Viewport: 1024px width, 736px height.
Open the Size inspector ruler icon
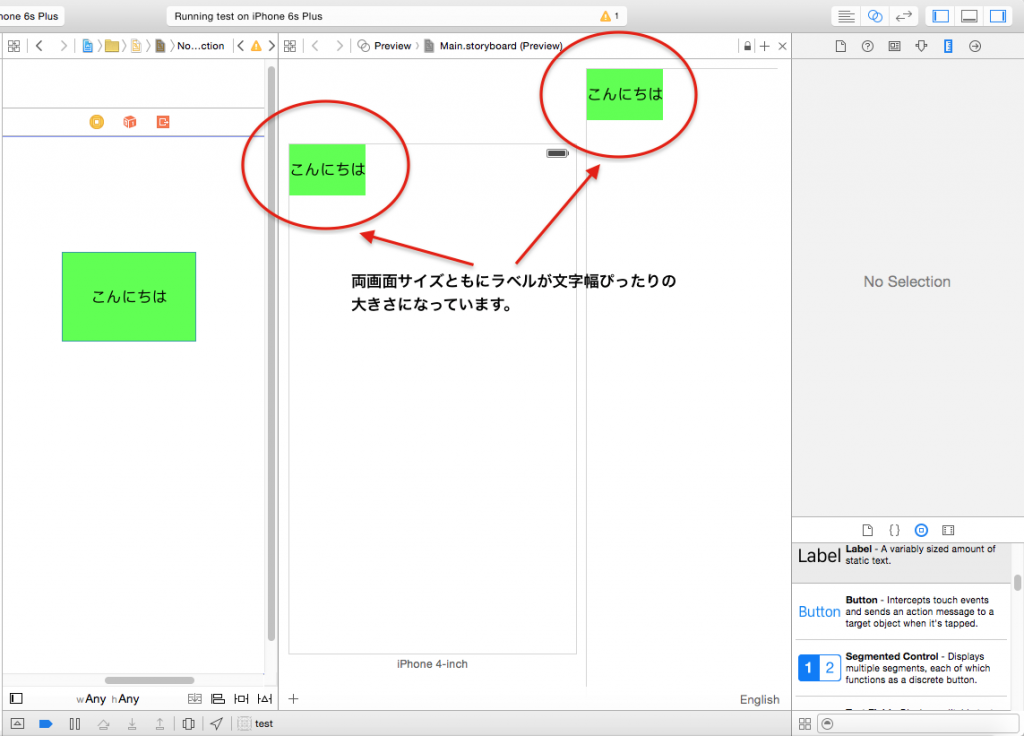948,46
